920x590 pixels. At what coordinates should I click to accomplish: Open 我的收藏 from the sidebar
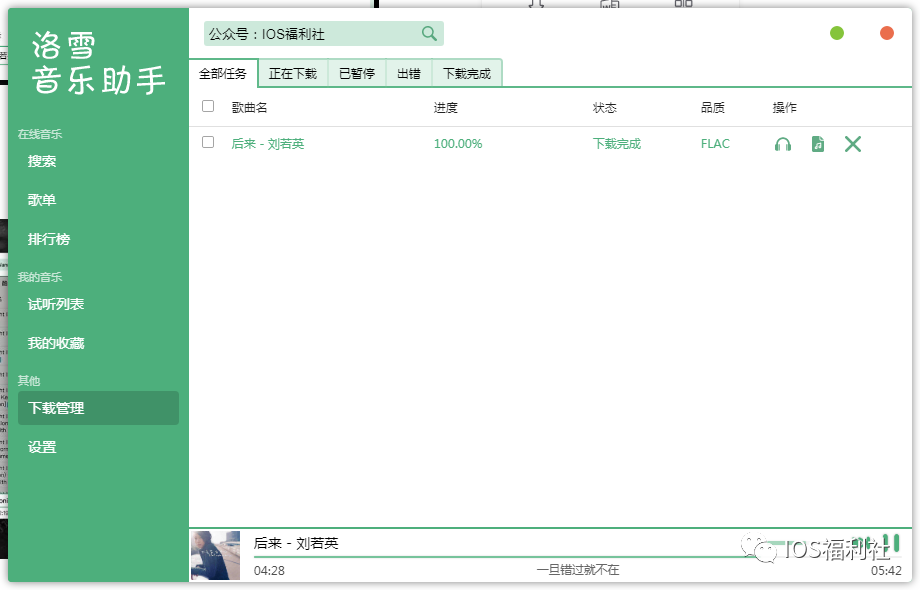pyautogui.click(x=56, y=343)
